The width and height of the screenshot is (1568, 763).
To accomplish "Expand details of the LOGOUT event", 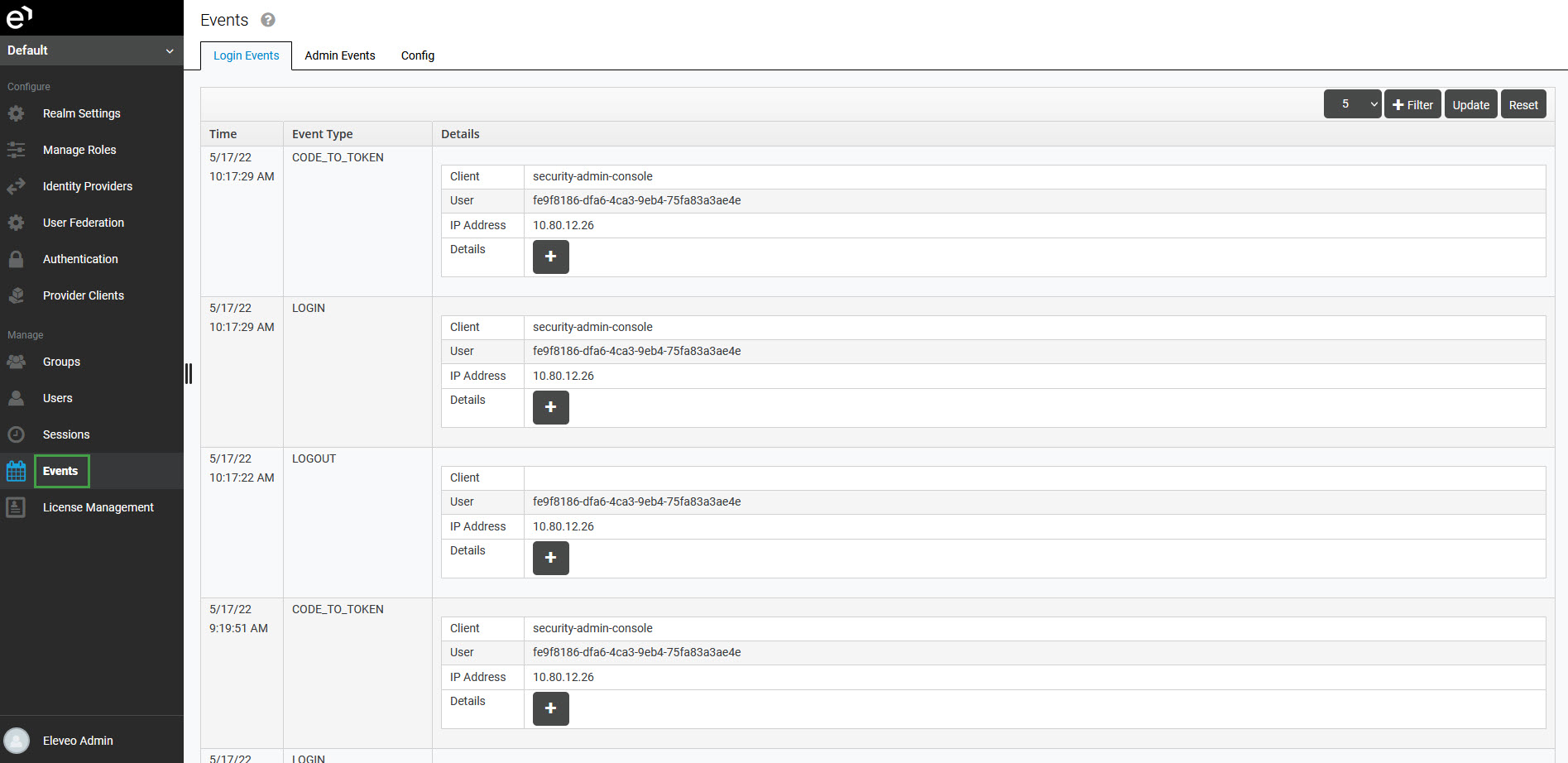I will [550, 558].
